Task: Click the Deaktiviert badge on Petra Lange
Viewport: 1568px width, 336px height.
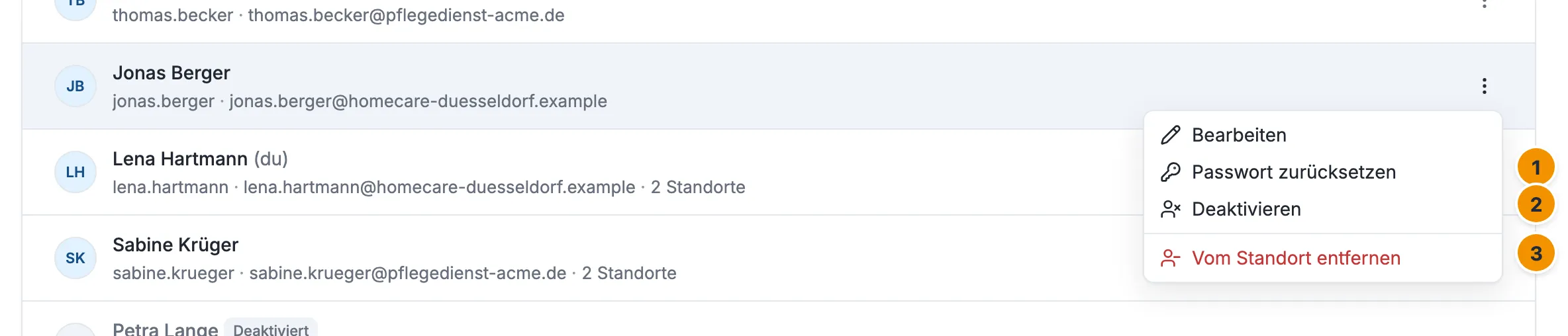Action: (x=271, y=329)
